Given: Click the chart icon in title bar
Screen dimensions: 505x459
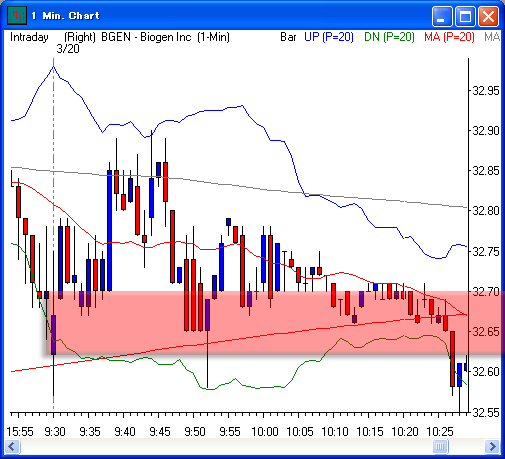Looking at the screenshot, I should tap(17, 16).
